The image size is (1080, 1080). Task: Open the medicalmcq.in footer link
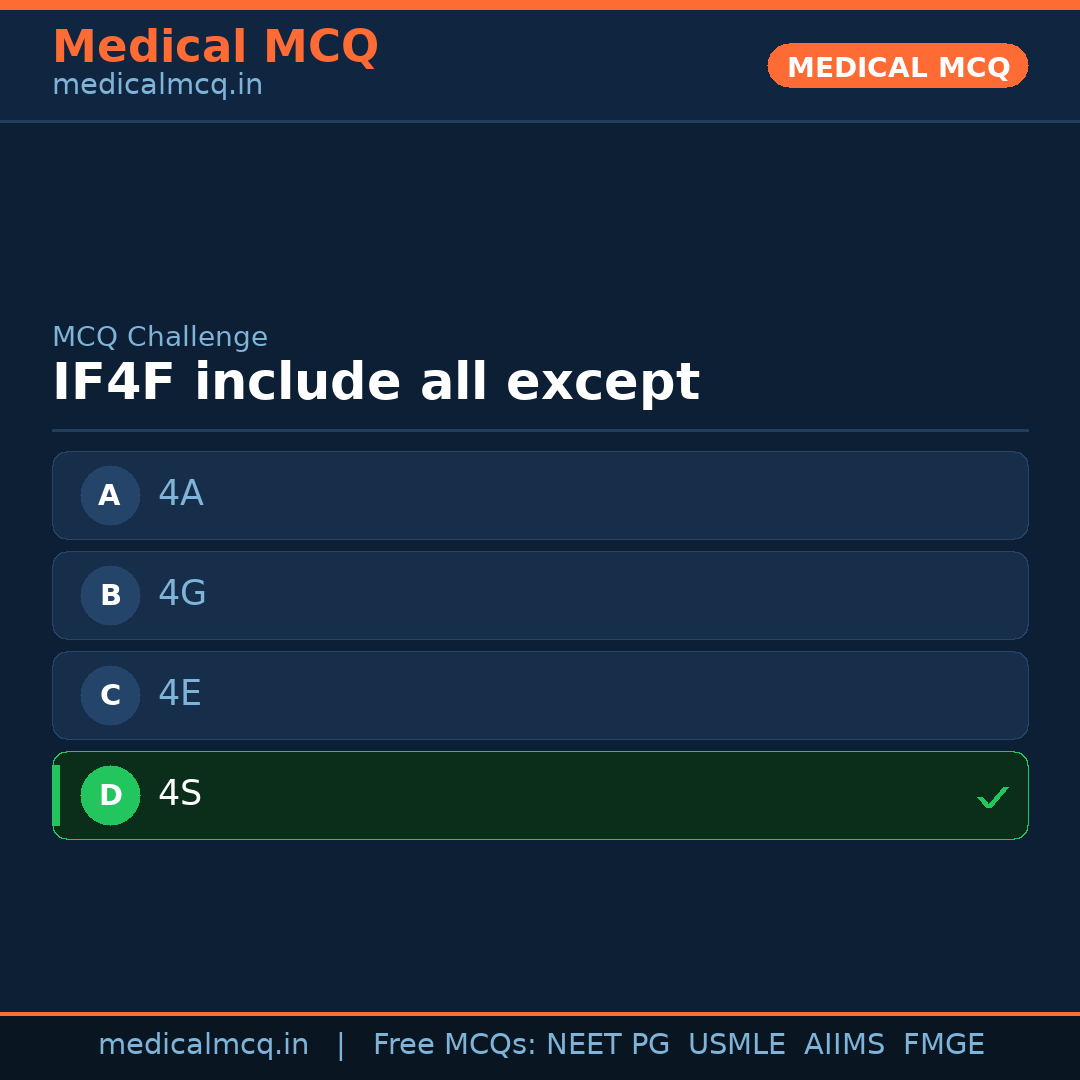204,1044
